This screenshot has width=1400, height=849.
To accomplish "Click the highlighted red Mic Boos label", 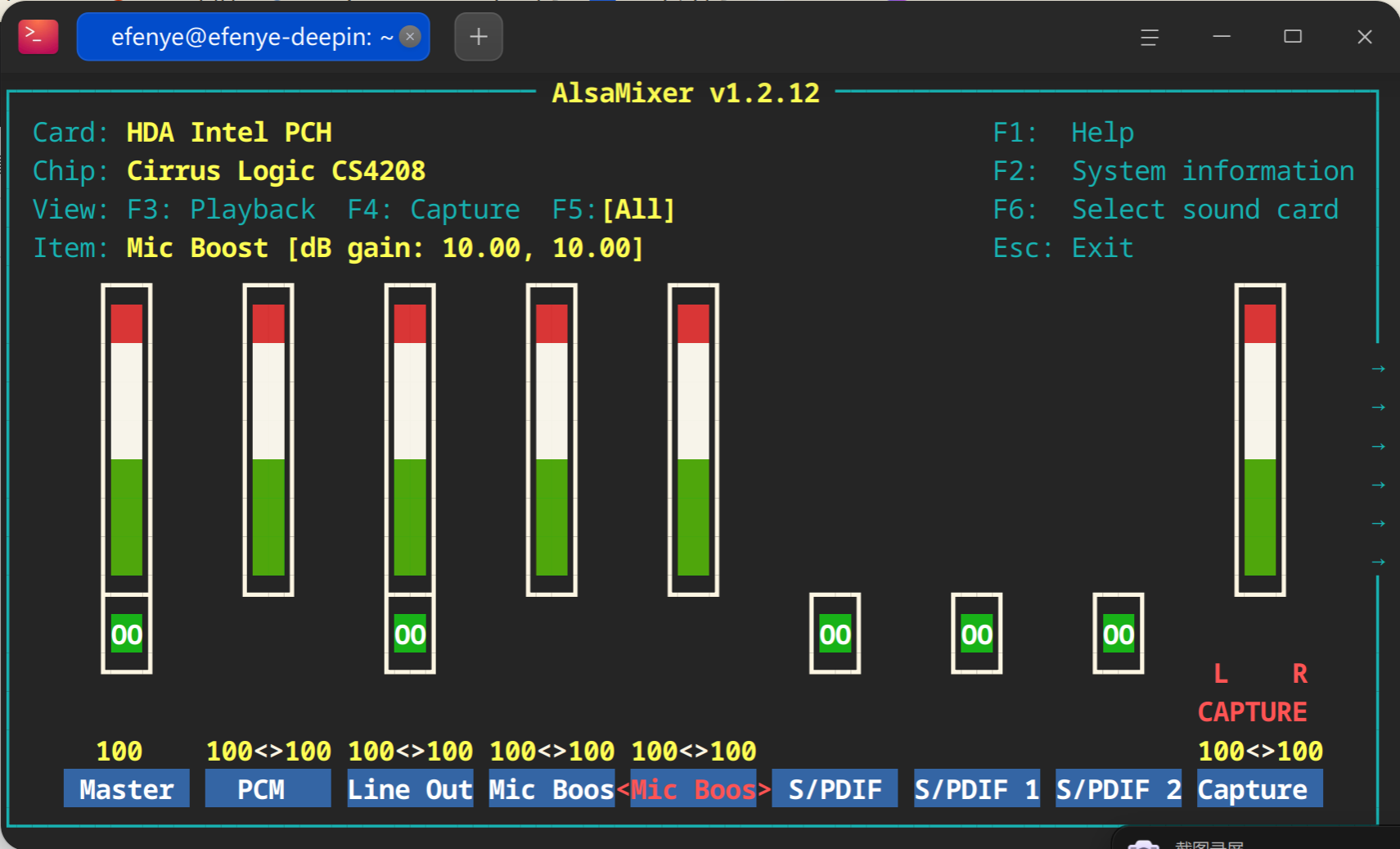I will (x=694, y=788).
